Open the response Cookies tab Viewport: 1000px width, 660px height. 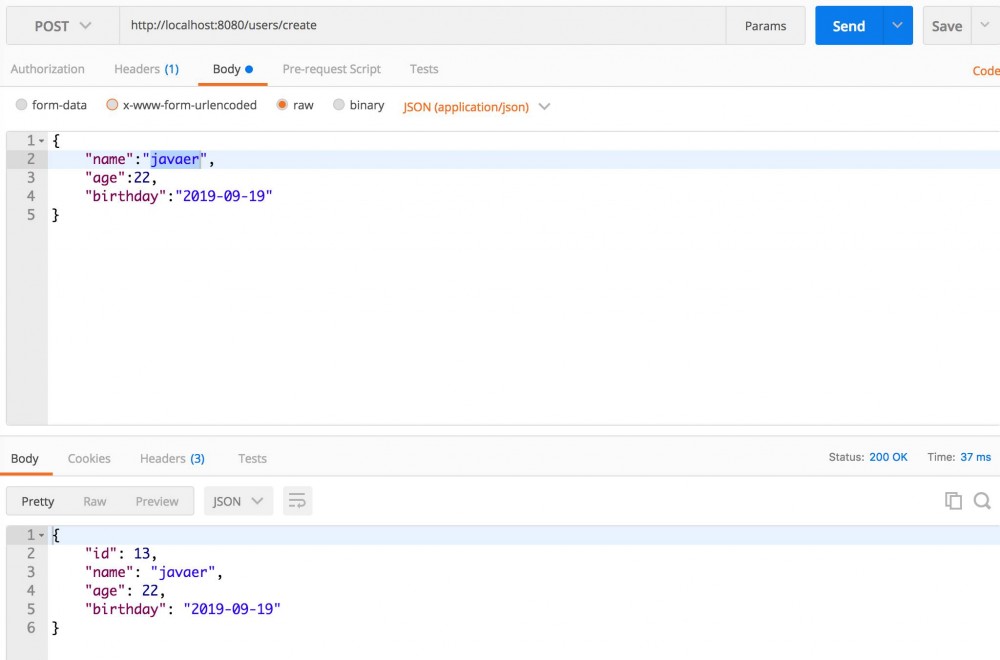click(89, 458)
